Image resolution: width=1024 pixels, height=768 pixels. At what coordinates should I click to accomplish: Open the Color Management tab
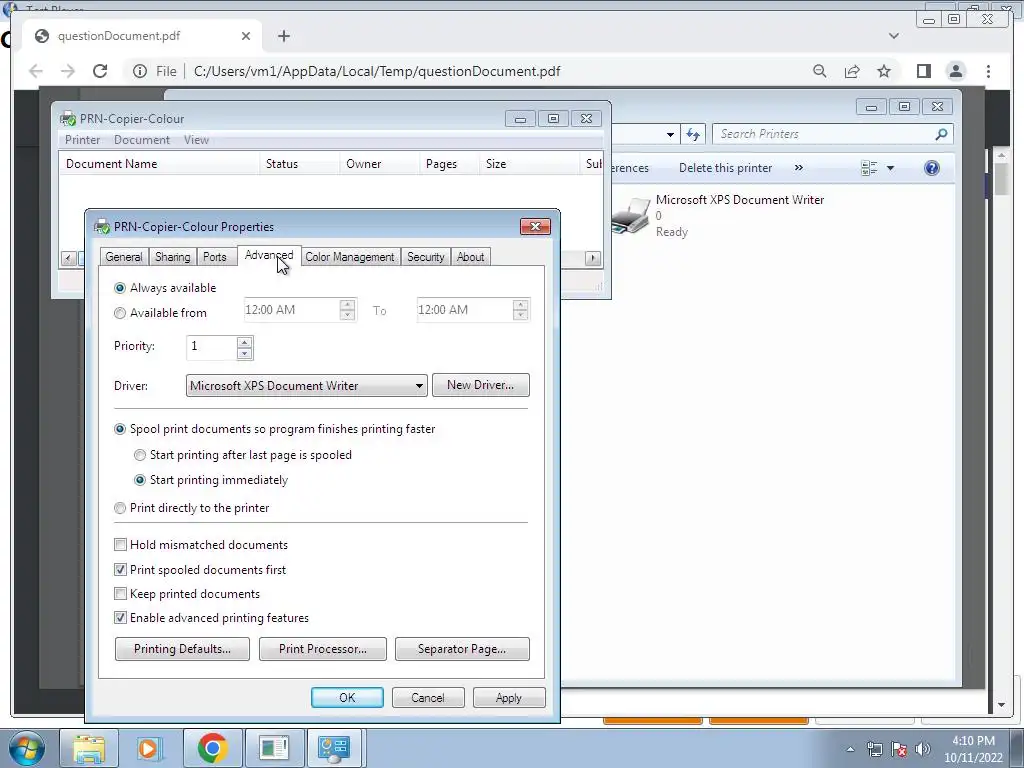349,257
